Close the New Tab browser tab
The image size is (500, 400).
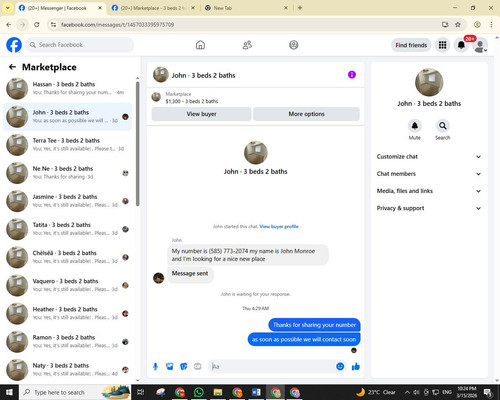286,8
